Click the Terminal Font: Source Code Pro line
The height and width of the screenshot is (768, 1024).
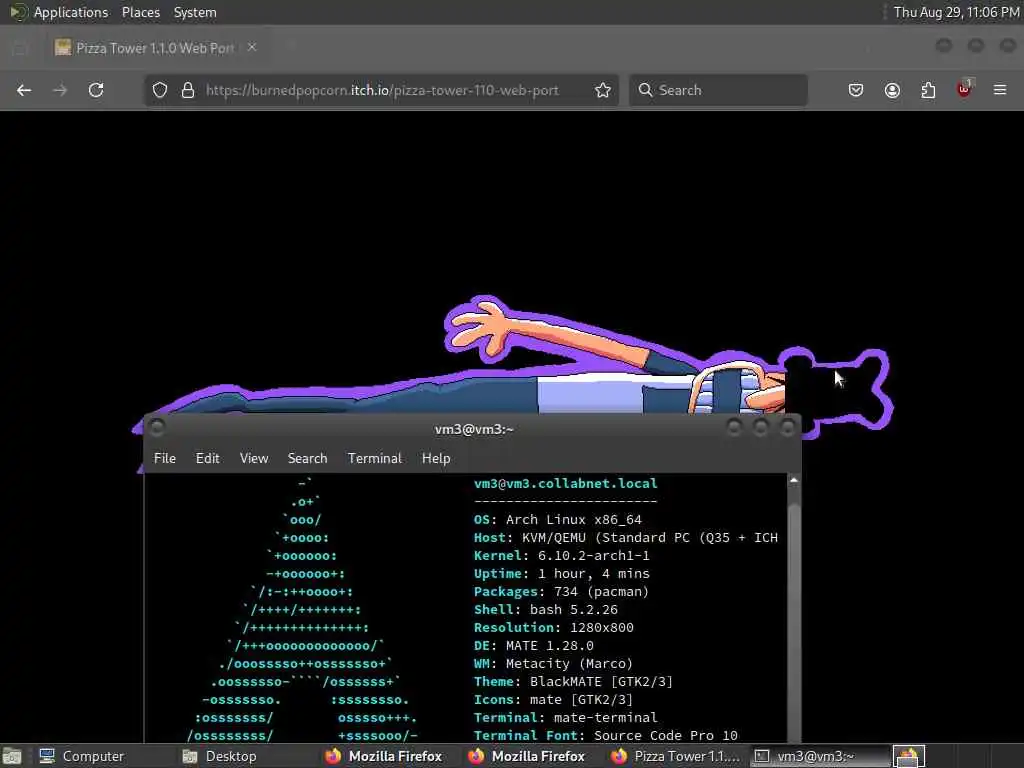click(x=605, y=735)
